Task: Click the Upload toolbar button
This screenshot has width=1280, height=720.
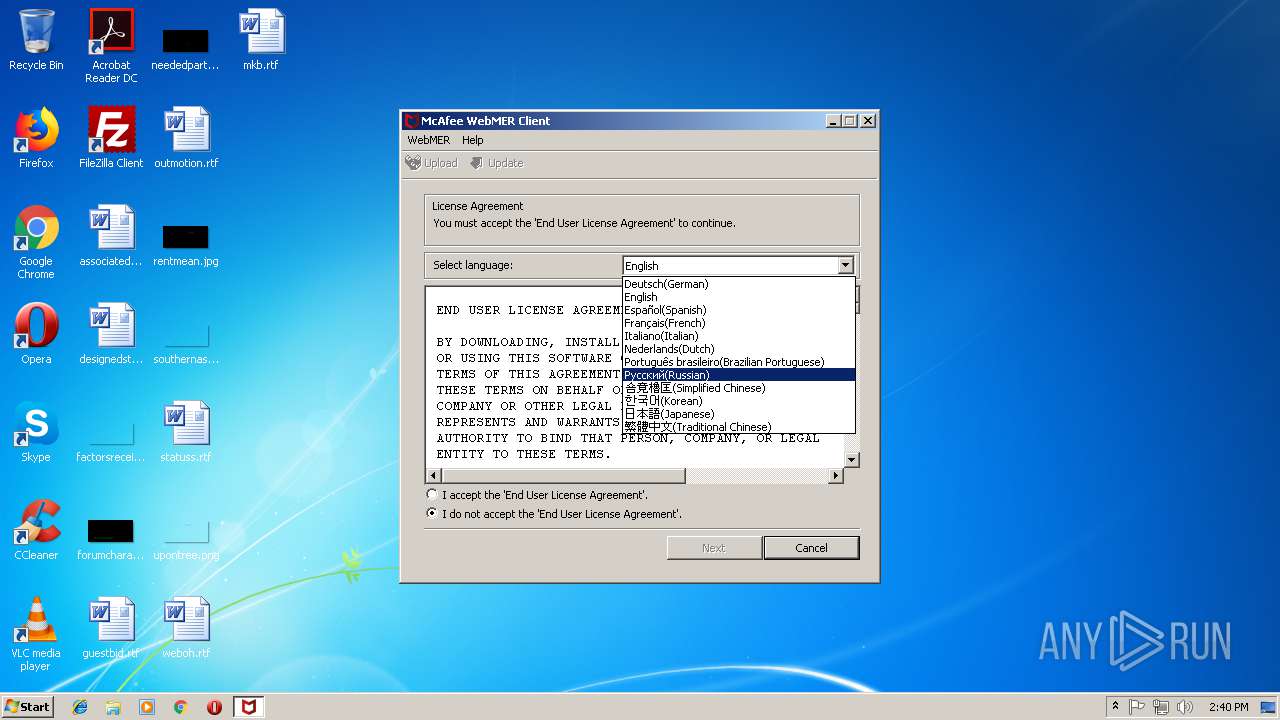Action: point(431,163)
